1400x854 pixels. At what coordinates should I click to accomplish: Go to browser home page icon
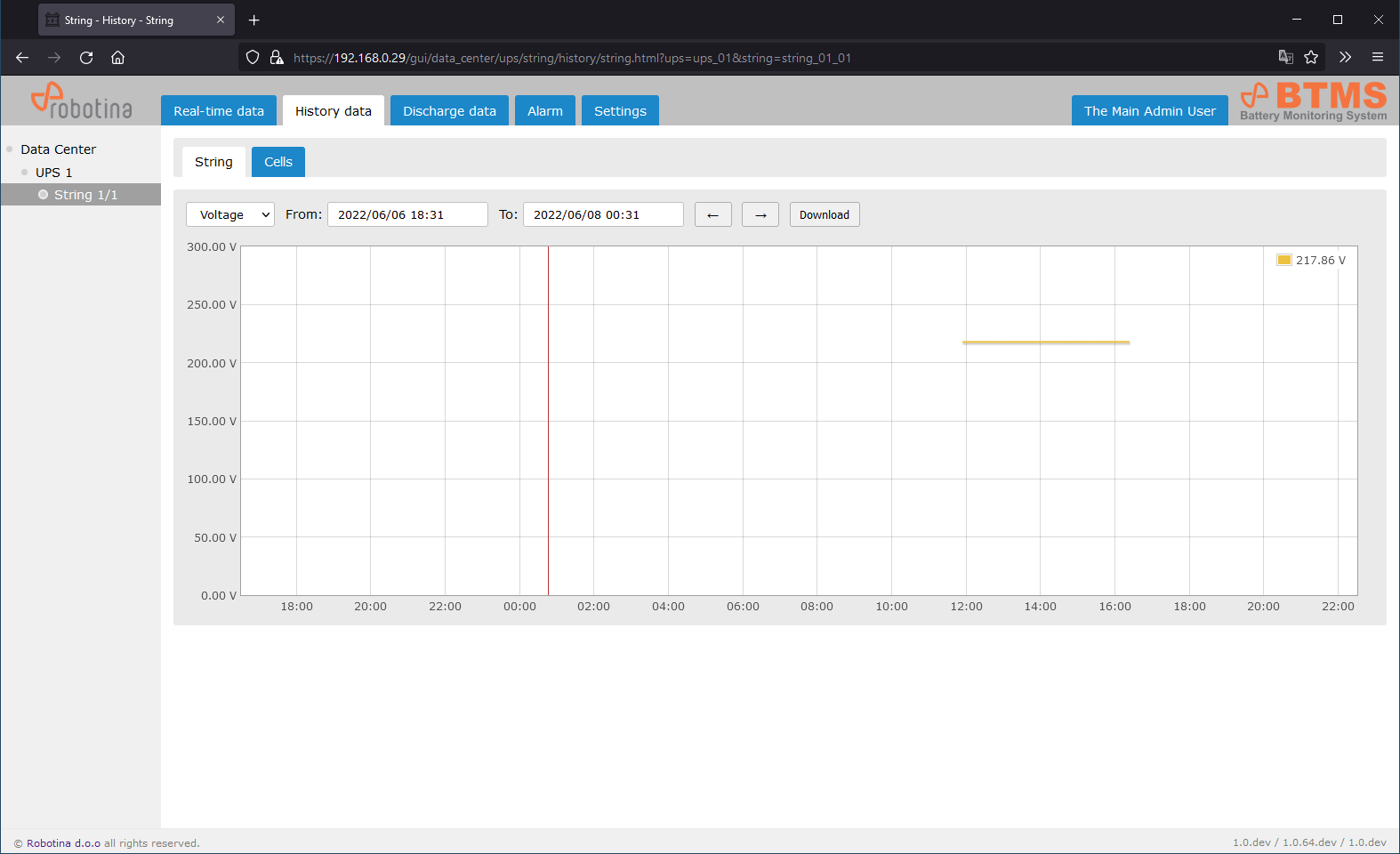117,58
